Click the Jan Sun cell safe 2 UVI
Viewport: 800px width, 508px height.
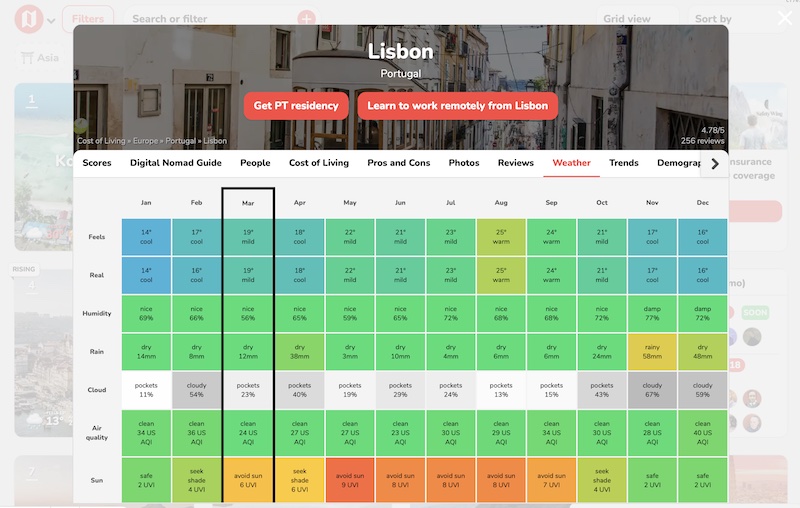pyautogui.click(x=146, y=480)
